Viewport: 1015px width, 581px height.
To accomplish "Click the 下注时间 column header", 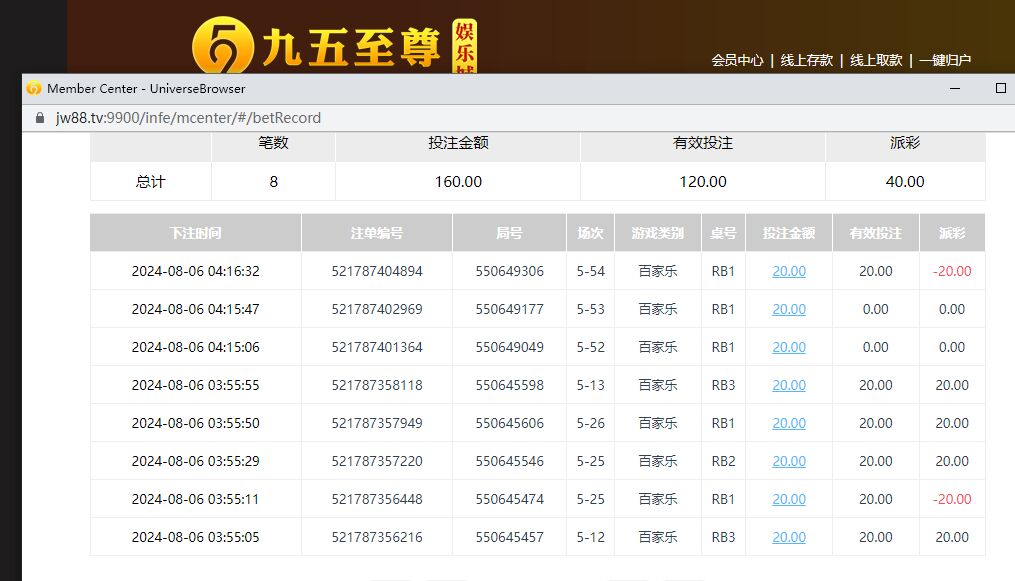I will pyautogui.click(x=195, y=233).
